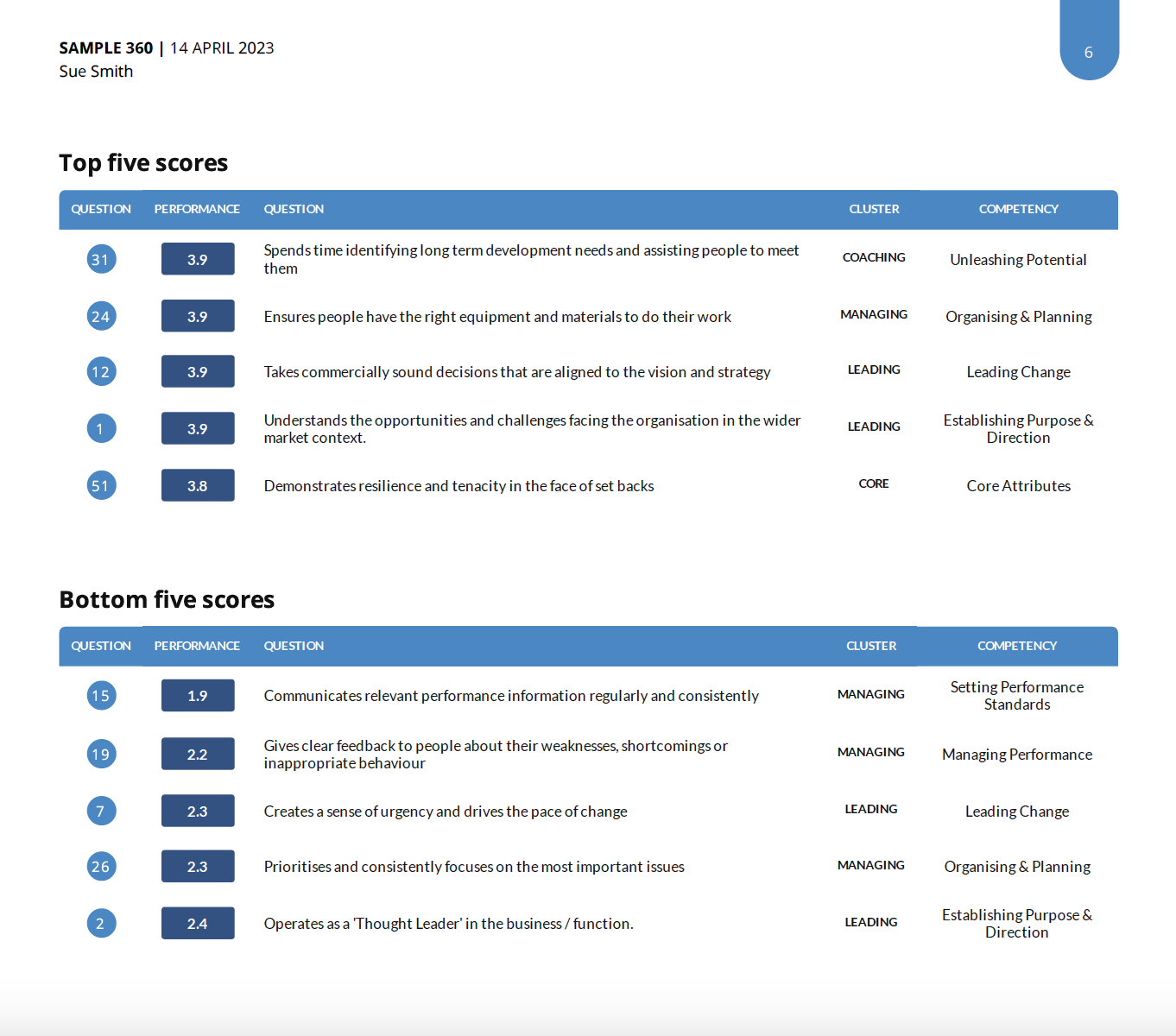1176x1036 pixels.
Task: Click CLUSTER header in Top five scores table
Action: (x=874, y=209)
